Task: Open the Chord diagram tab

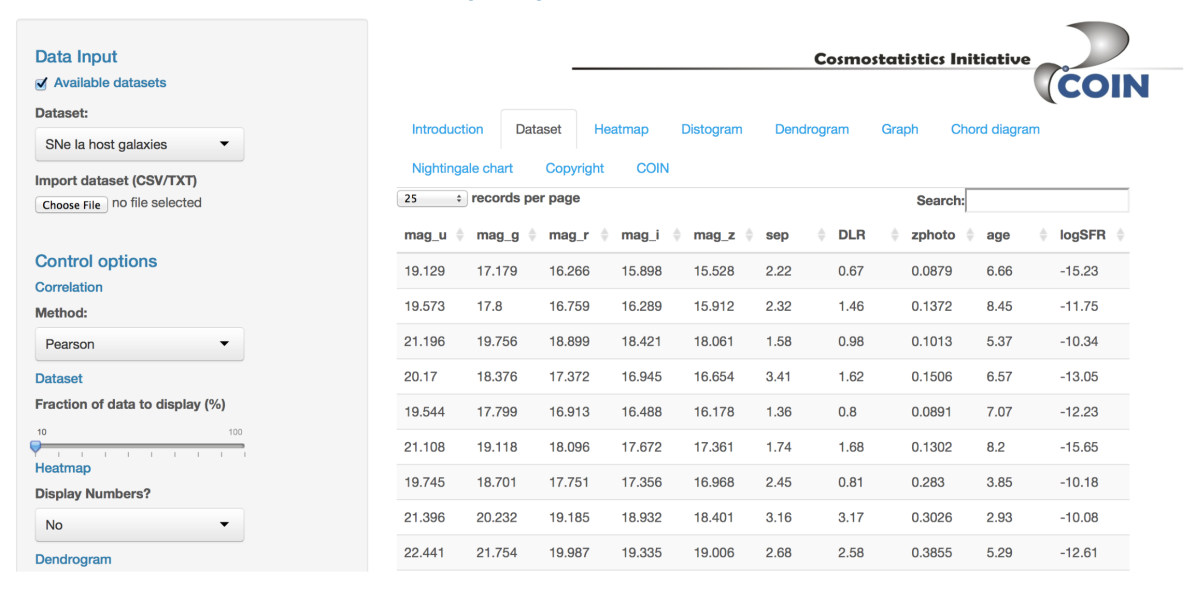Action: pyautogui.click(x=995, y=129)
